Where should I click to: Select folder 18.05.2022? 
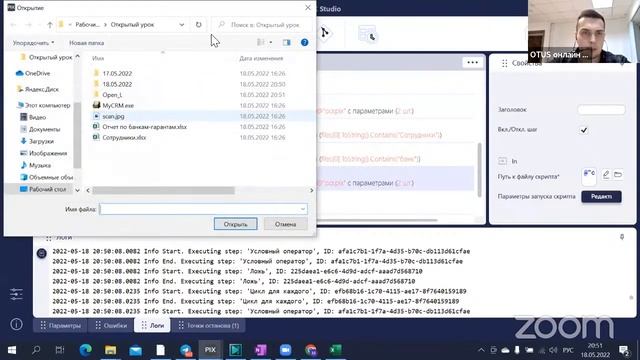117,84
